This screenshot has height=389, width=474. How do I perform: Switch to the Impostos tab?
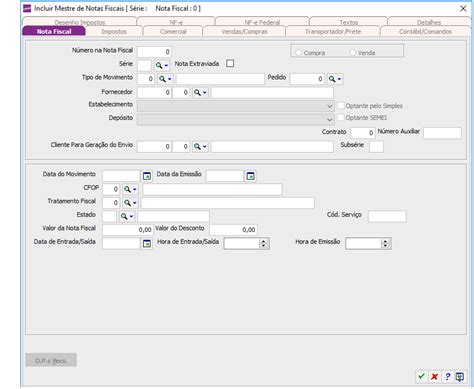click(114, 31)
